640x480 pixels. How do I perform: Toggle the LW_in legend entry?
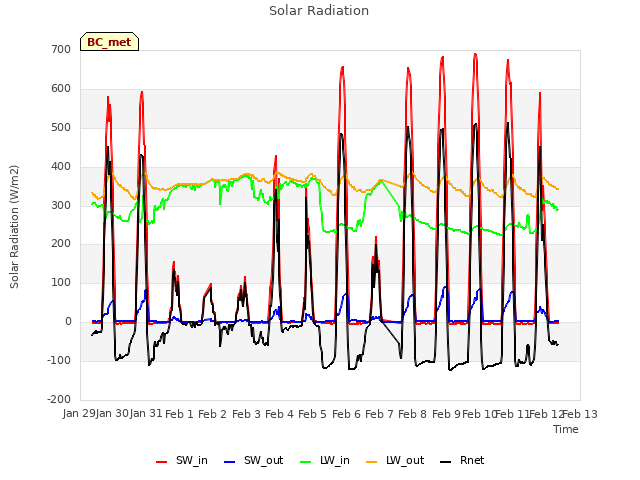click(325, 461)
